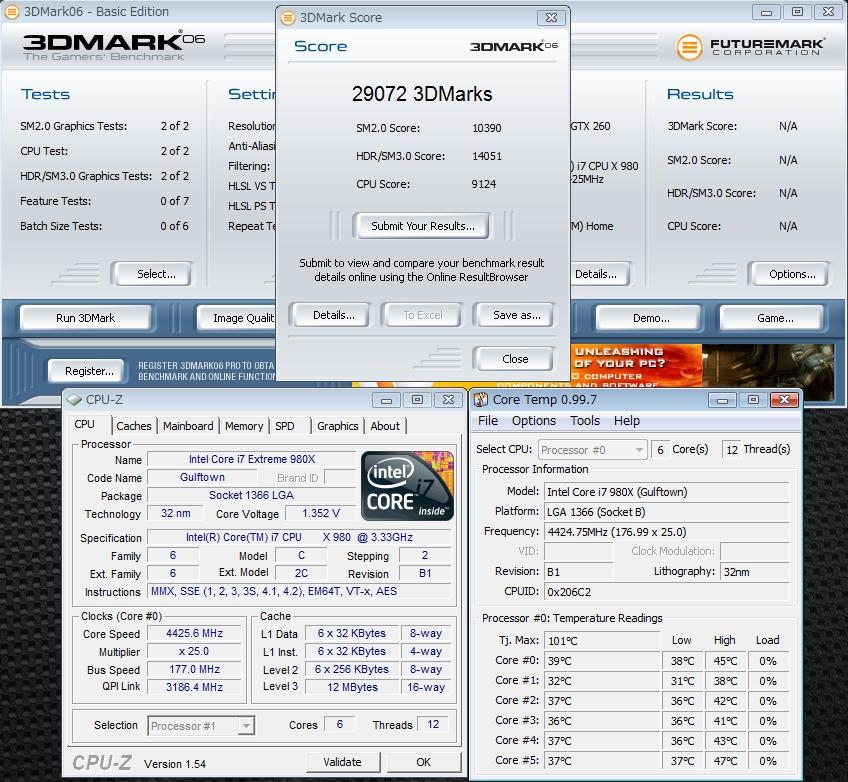Image resolution: width=848 pixels, height=782 pixels.
Task: Click the Intel Core i7 inside logo
Action: (x=407, y=486)
